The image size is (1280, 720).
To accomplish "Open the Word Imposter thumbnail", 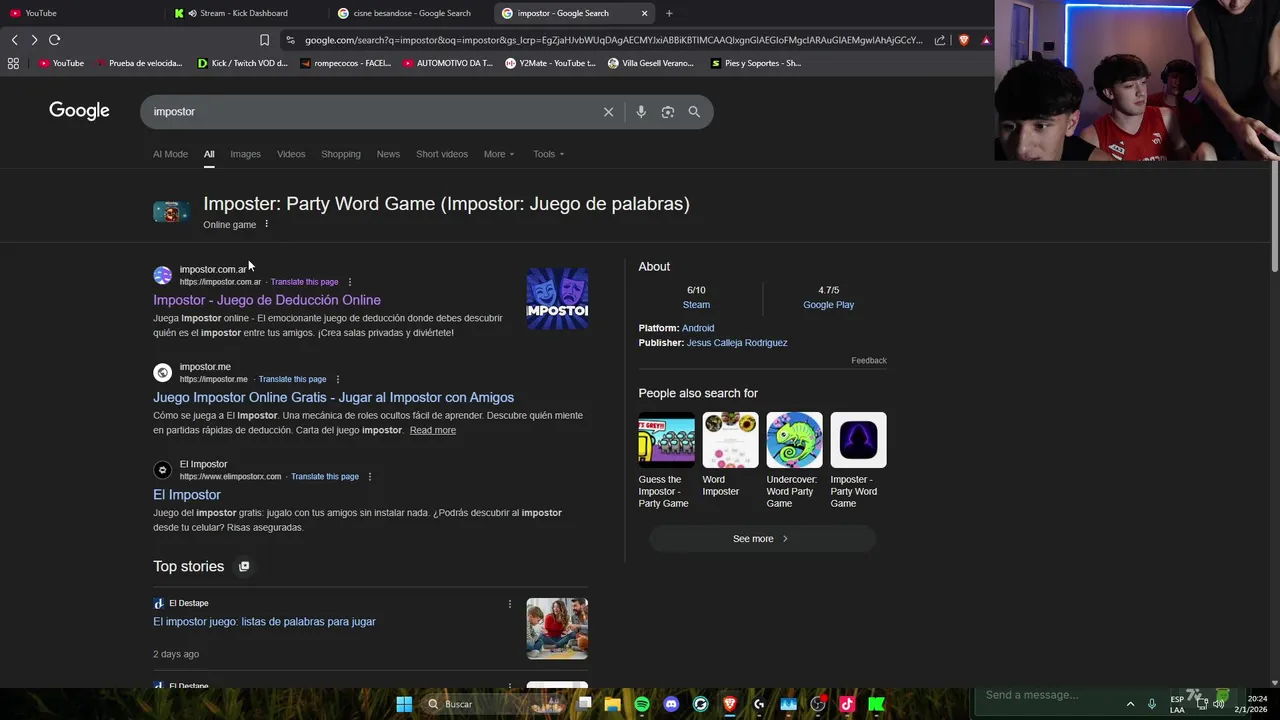I will pos(730,440).
